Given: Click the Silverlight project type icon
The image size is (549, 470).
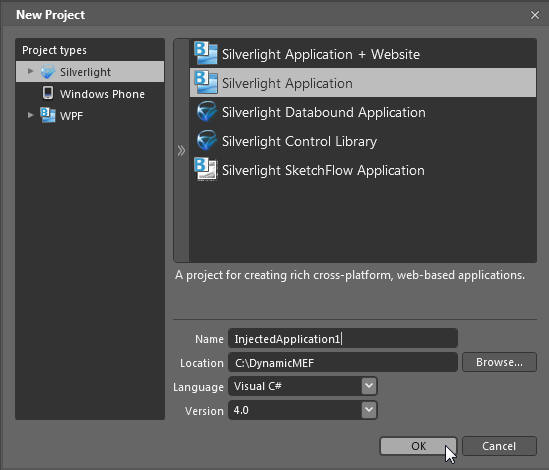Looking at the screenshot, I should coord(48,72).
